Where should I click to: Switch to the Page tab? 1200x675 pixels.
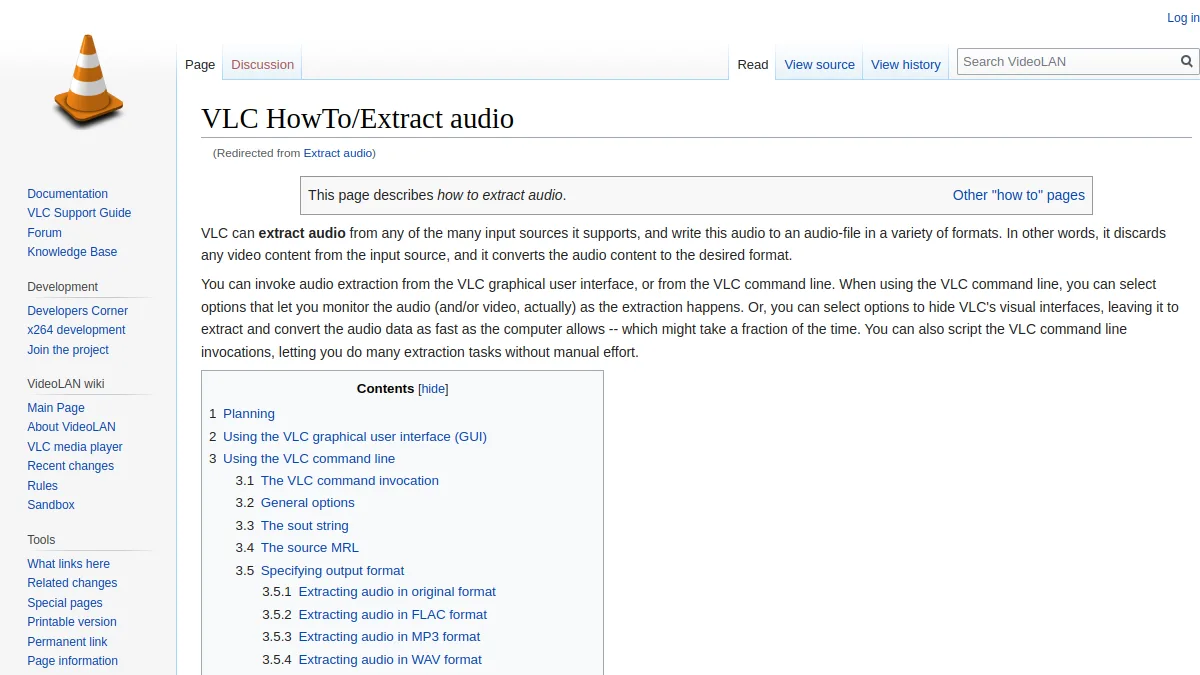click(200, 65)
